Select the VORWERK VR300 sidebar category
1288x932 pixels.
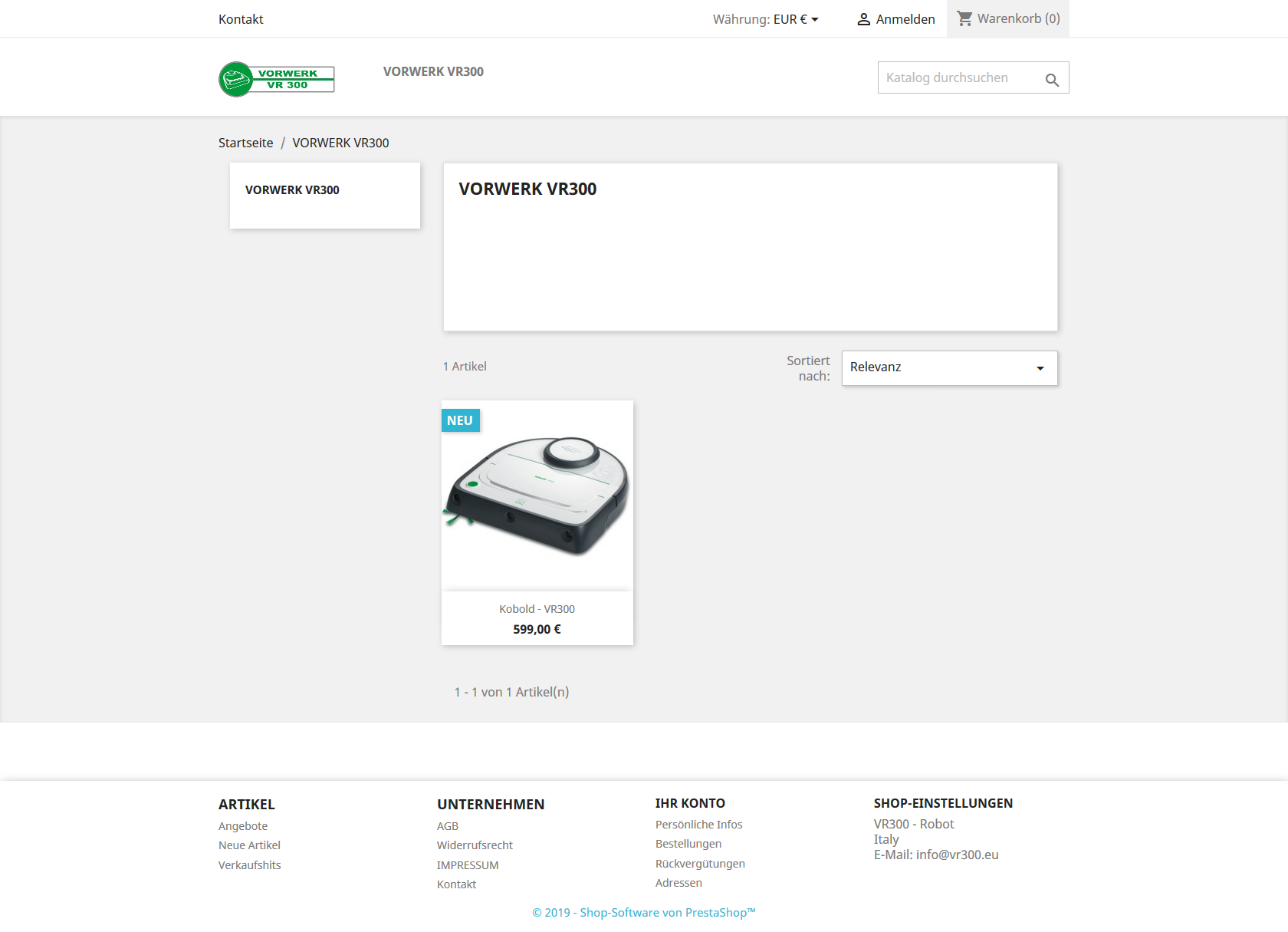pos(292,190)
